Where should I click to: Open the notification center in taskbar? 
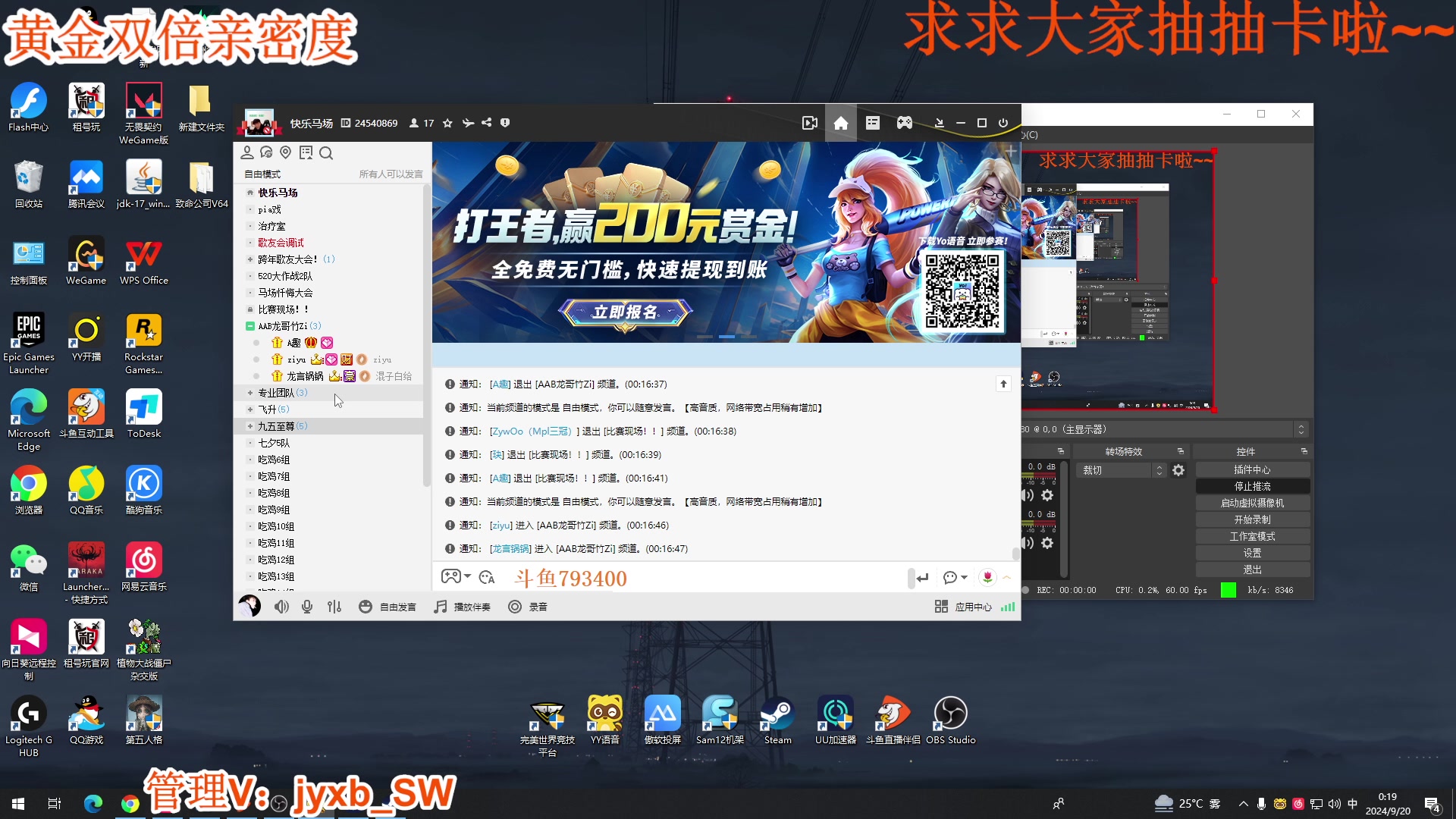coord(1432,805)
